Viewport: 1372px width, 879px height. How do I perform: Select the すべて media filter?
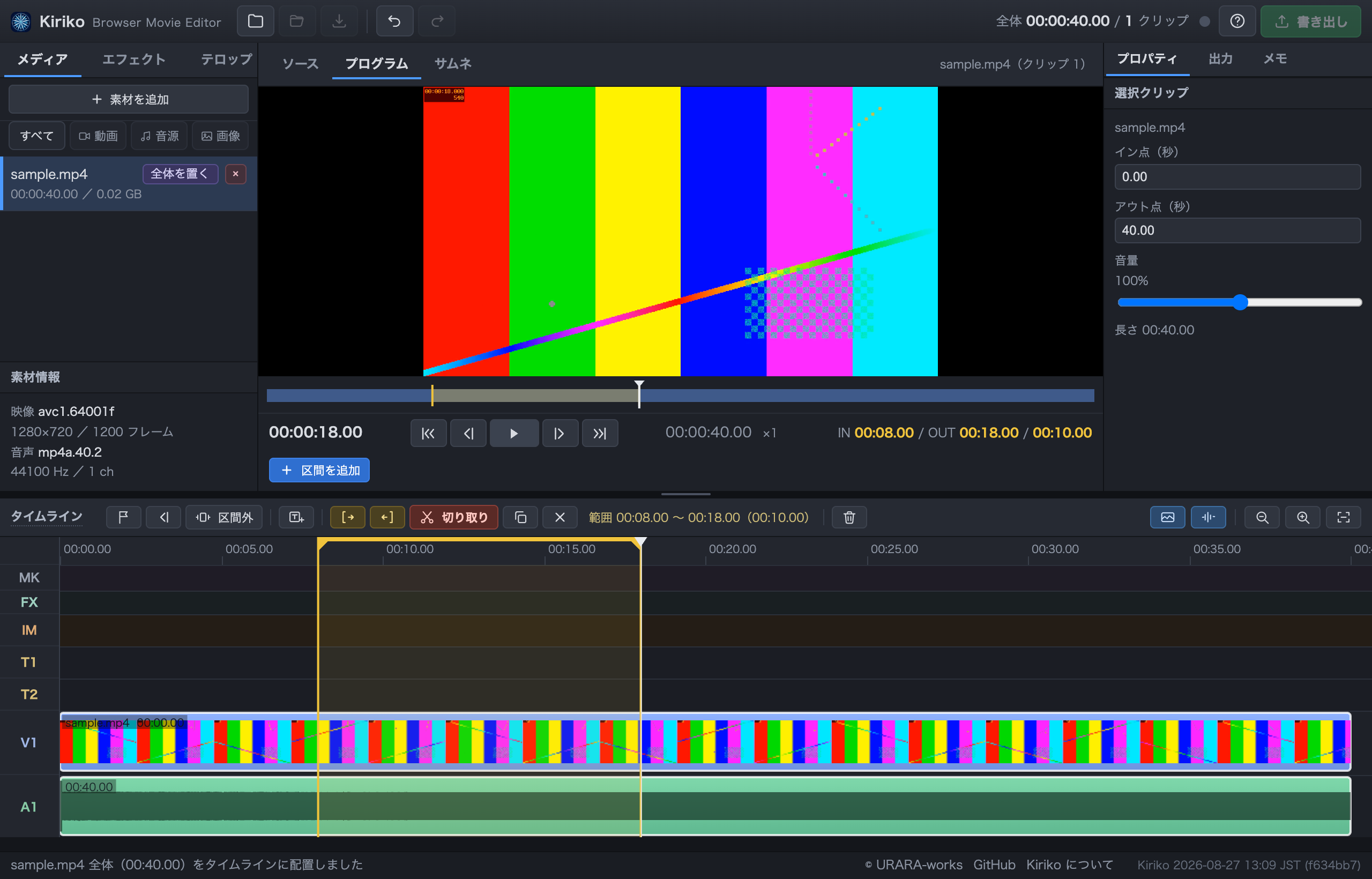point(36,136)
